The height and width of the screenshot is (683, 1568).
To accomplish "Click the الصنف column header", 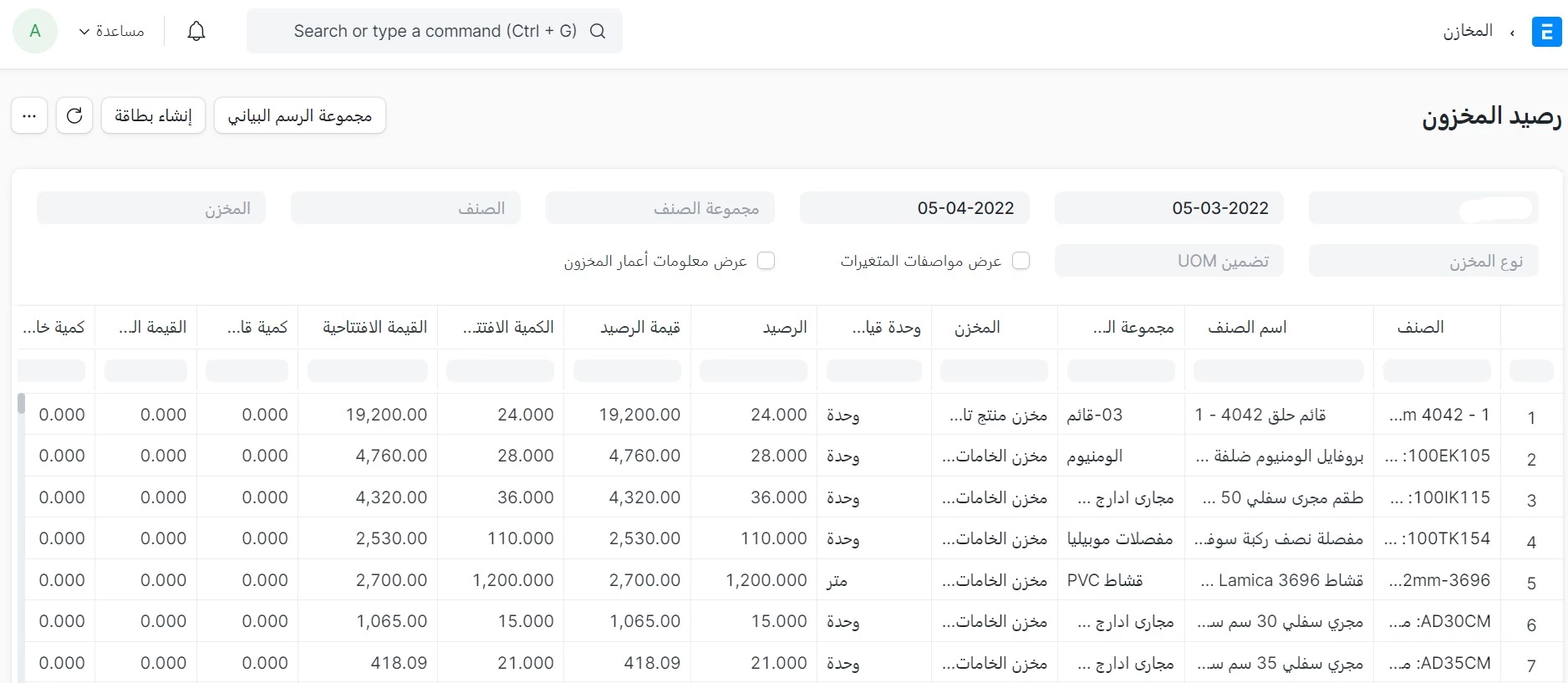I will click(1437, 327).
